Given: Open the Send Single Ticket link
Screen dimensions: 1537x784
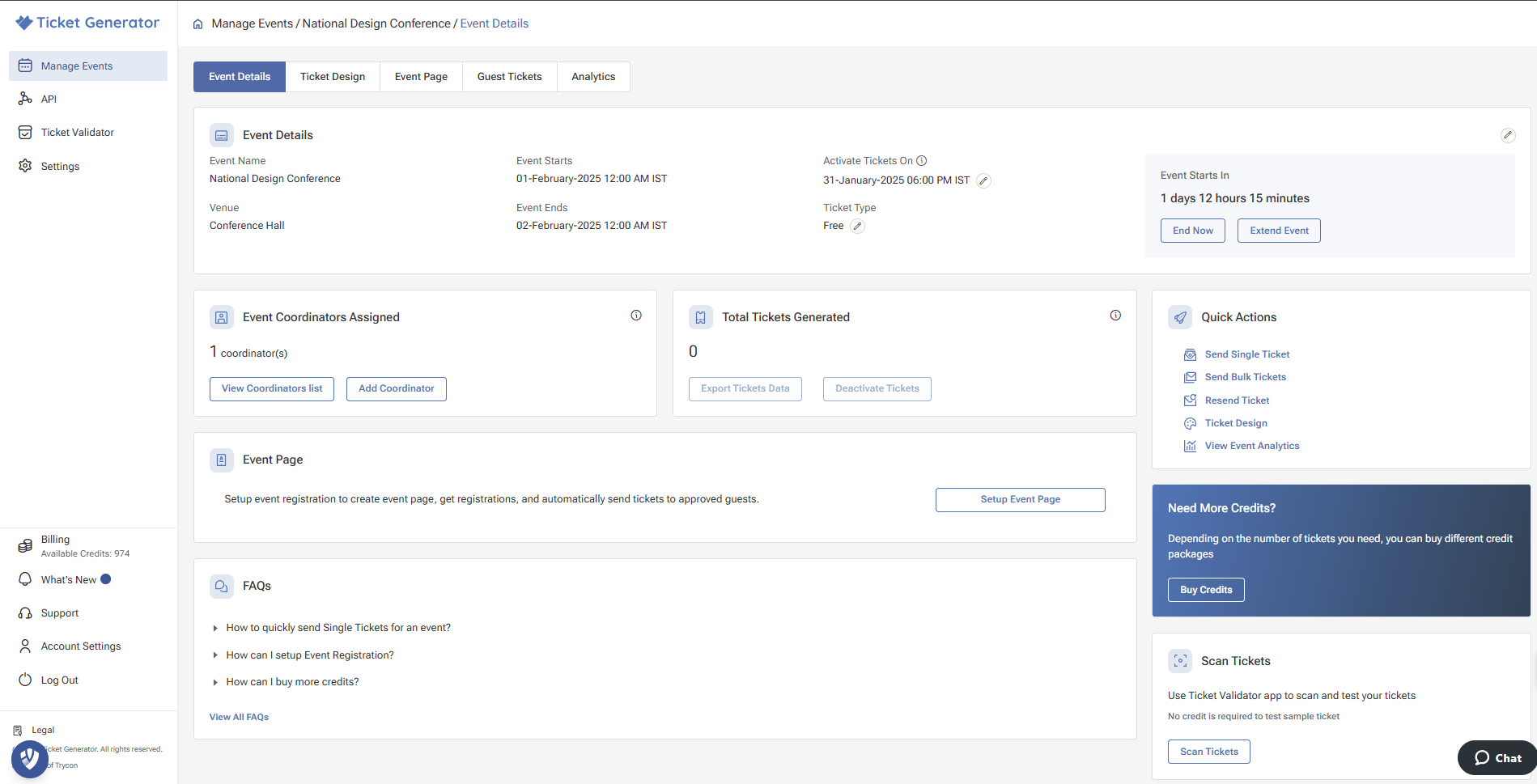Looking at the screenshot, I should (x=1247, y=354).
